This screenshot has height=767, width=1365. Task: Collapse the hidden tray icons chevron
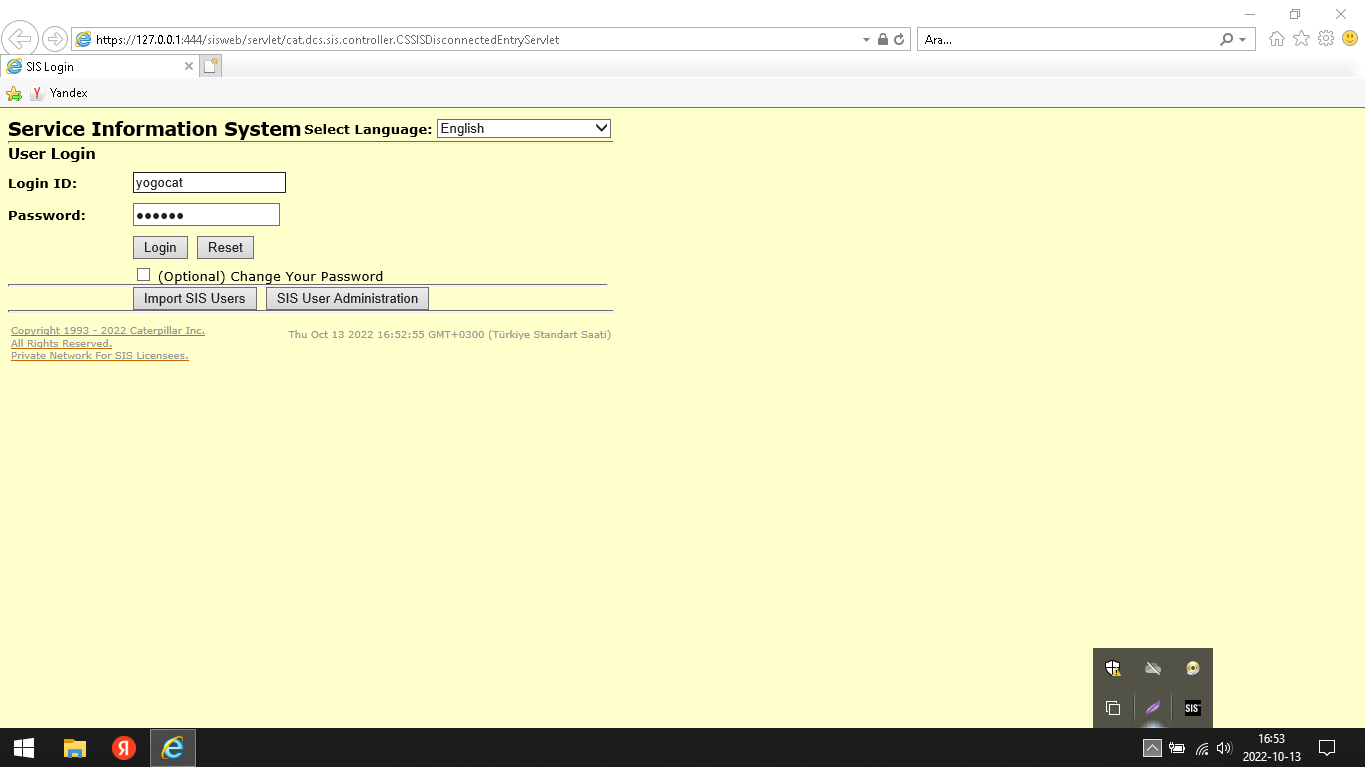point(1152,748)
